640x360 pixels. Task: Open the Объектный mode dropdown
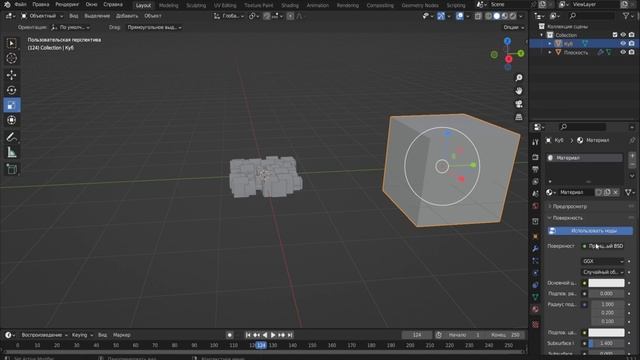[42, 16]
